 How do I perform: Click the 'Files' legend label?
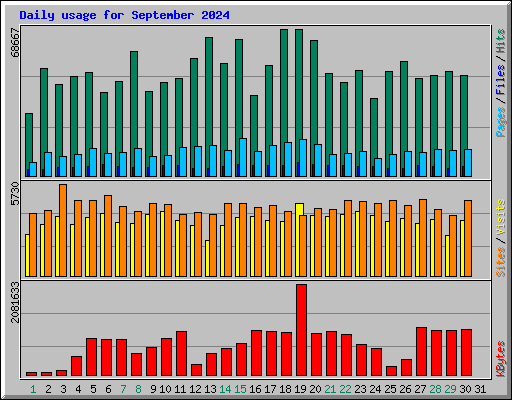coord(500,80)
